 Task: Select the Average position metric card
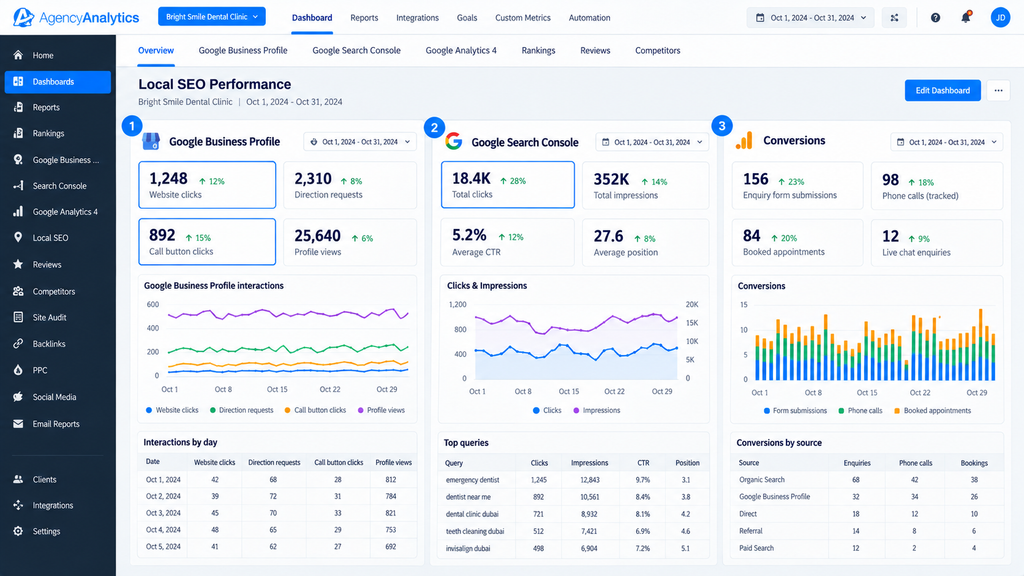coord(645,242)
